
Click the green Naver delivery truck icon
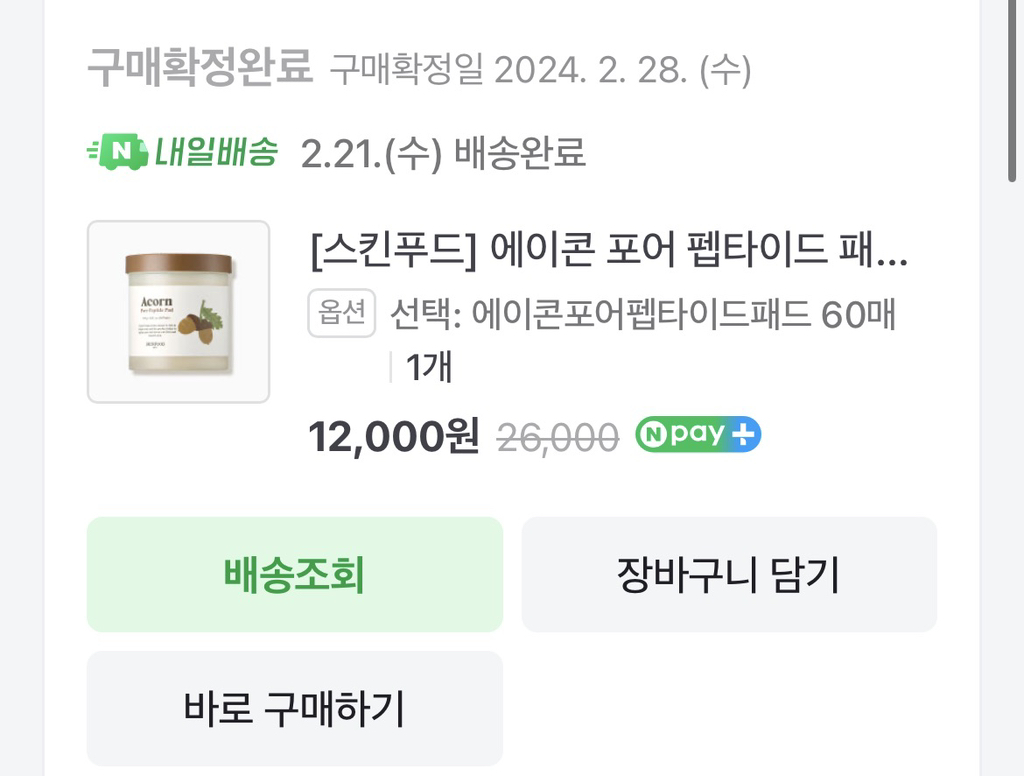[117, 153]
